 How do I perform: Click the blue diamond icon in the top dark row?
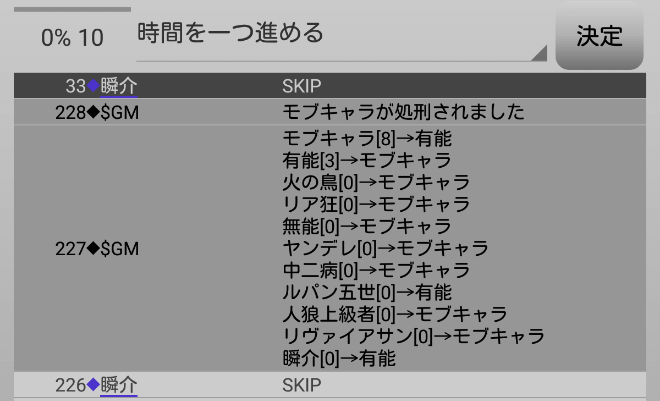(x=93, y=86)
